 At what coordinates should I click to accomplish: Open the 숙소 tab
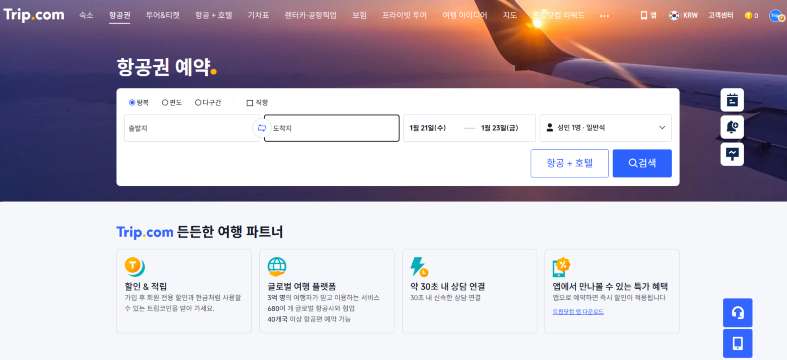click(x=86, y=16)
